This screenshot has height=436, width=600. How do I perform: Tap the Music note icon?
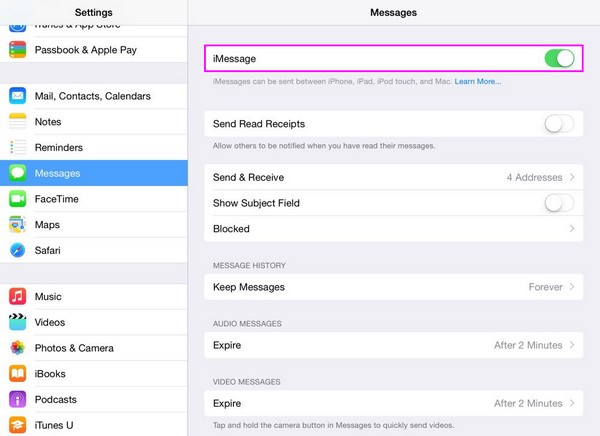pyautogui.click(x=18, y=296)
